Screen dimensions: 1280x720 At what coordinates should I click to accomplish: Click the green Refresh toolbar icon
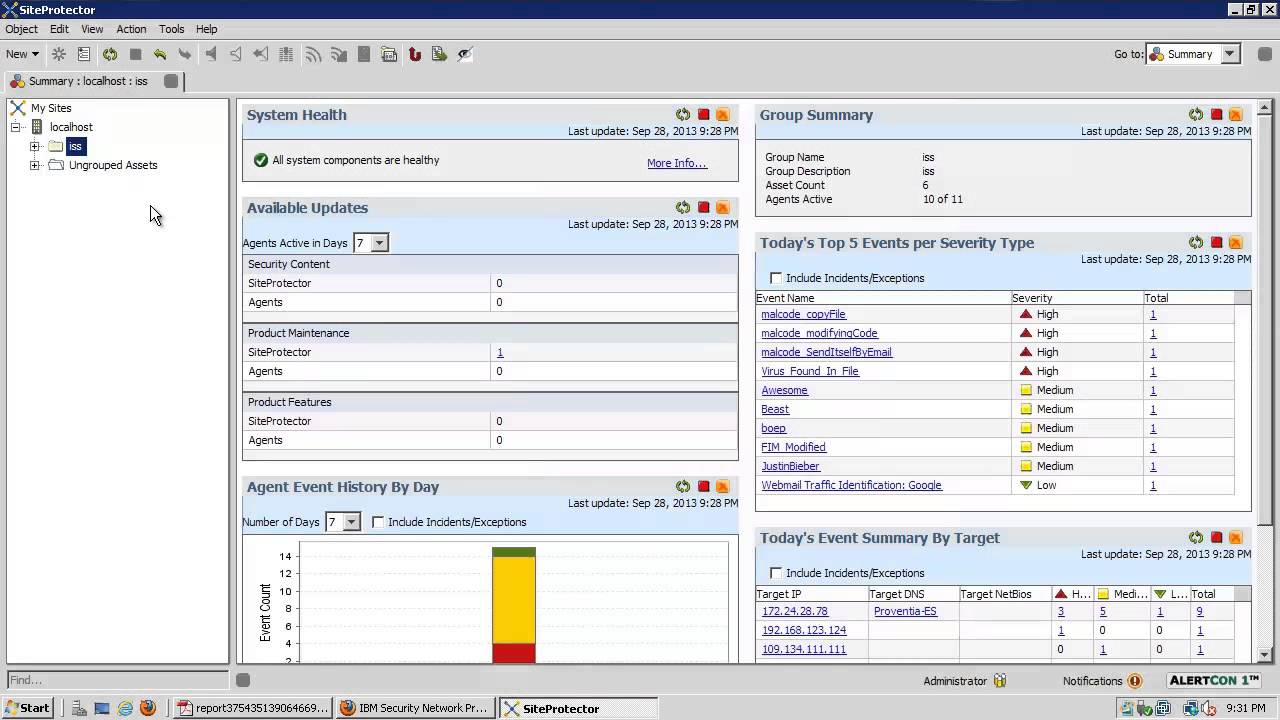point(110,54)
